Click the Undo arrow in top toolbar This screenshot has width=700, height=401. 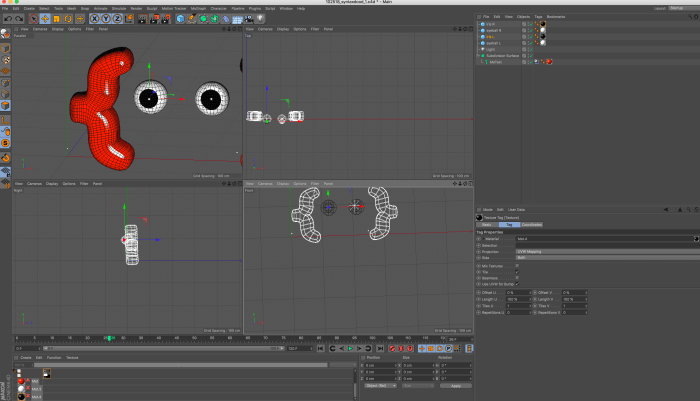(7, 18)
